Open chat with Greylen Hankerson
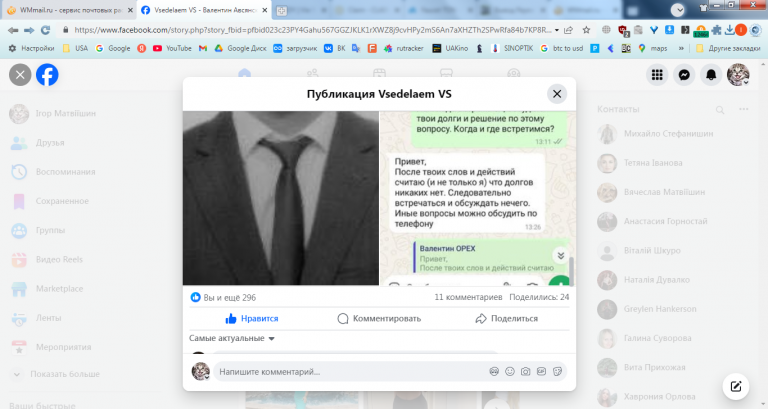768x409 pixels. (x=660, y=309)
